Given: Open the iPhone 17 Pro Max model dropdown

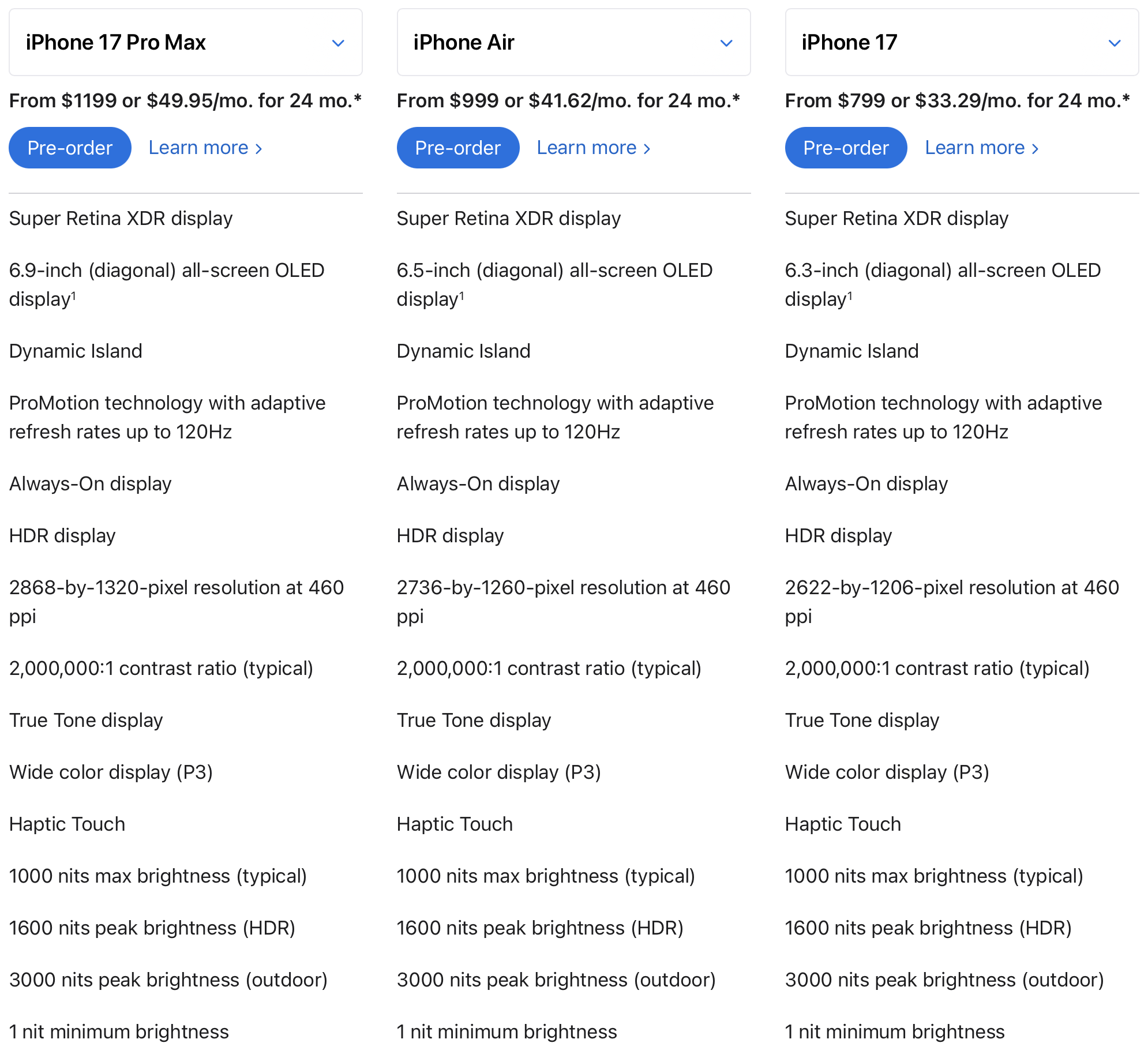Looking at the screenshot, I should [x=185, y=42].
